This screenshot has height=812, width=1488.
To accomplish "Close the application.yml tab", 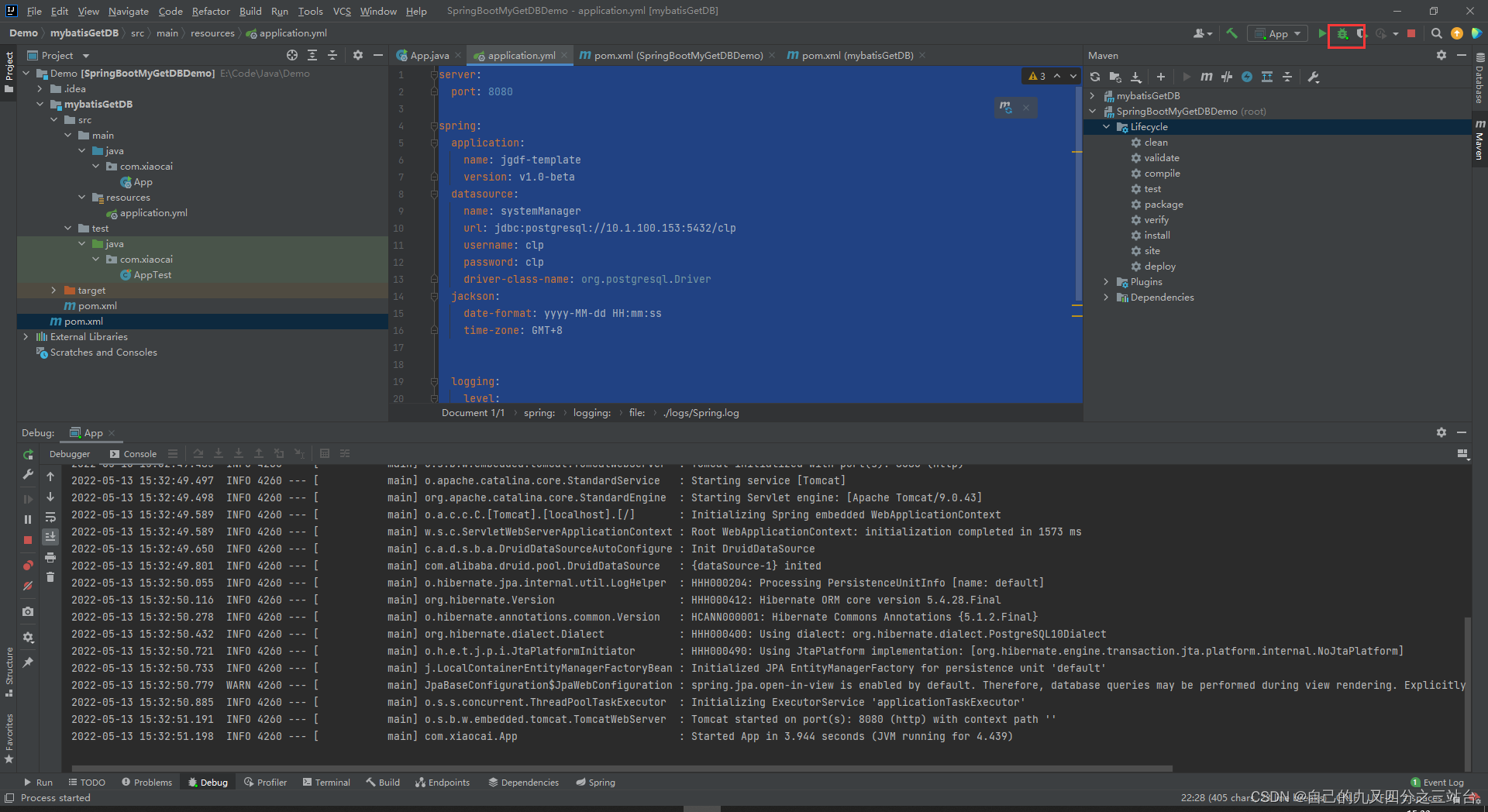I will (x=564, y=55).
